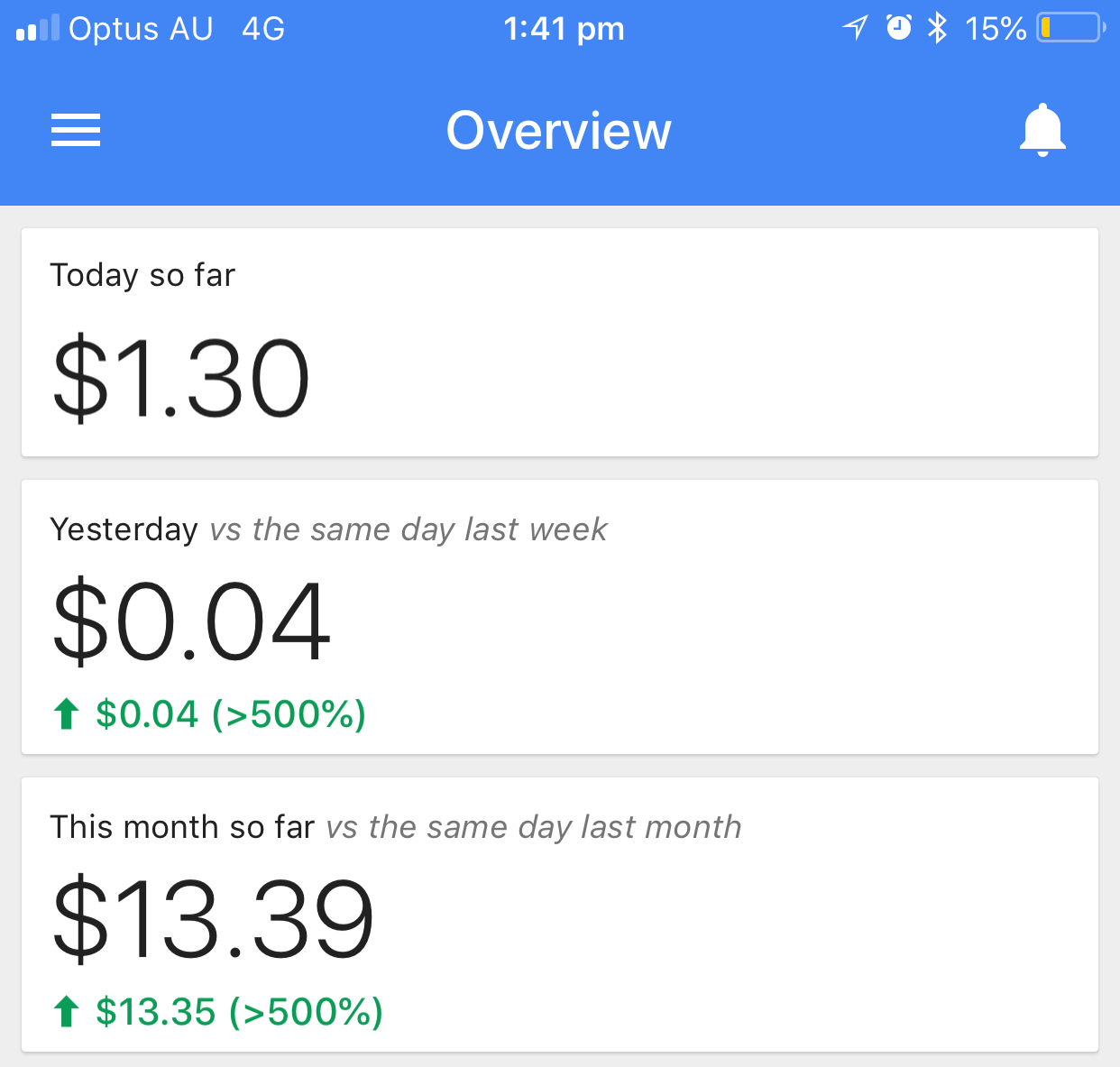This screenshot has width=1120, height=1067.
Task: Tap the Optus AU carrier label
Action: pos(141,29)
